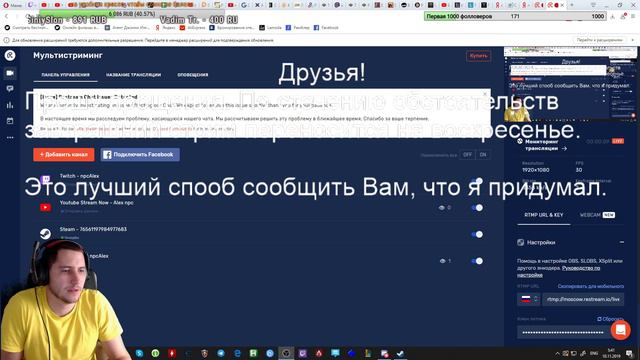Open OBS Studio from the taskbar
This screenshot has width=640, height=360.
[x=286, y=353]
